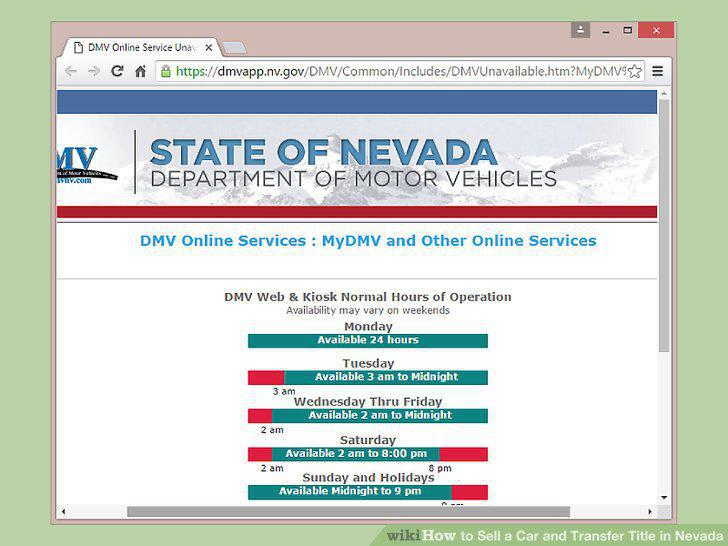This screenshot has height=546, width=728.
Task: Click the Monday label
Action: point(368,326)
